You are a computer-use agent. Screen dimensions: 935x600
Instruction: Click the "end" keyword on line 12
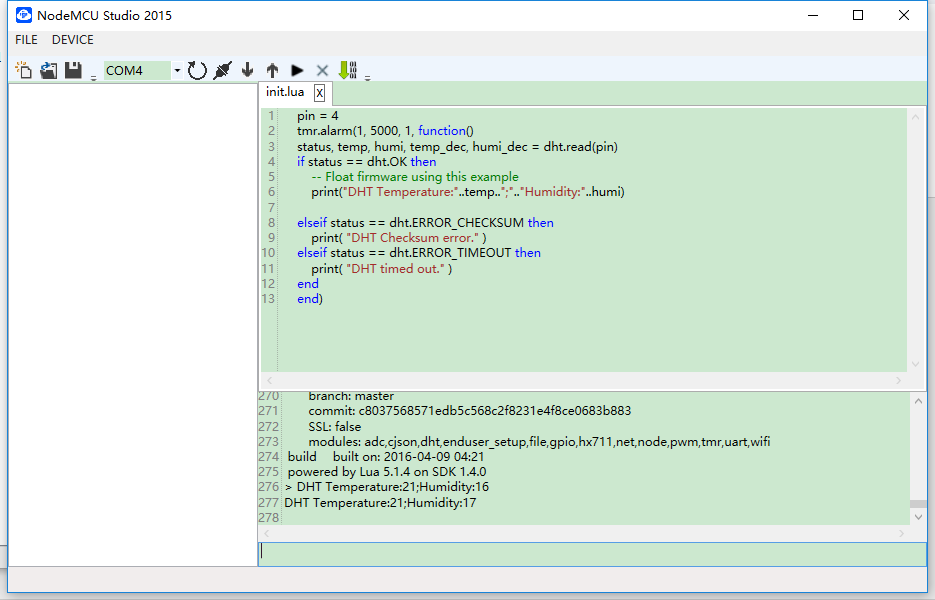308,284
